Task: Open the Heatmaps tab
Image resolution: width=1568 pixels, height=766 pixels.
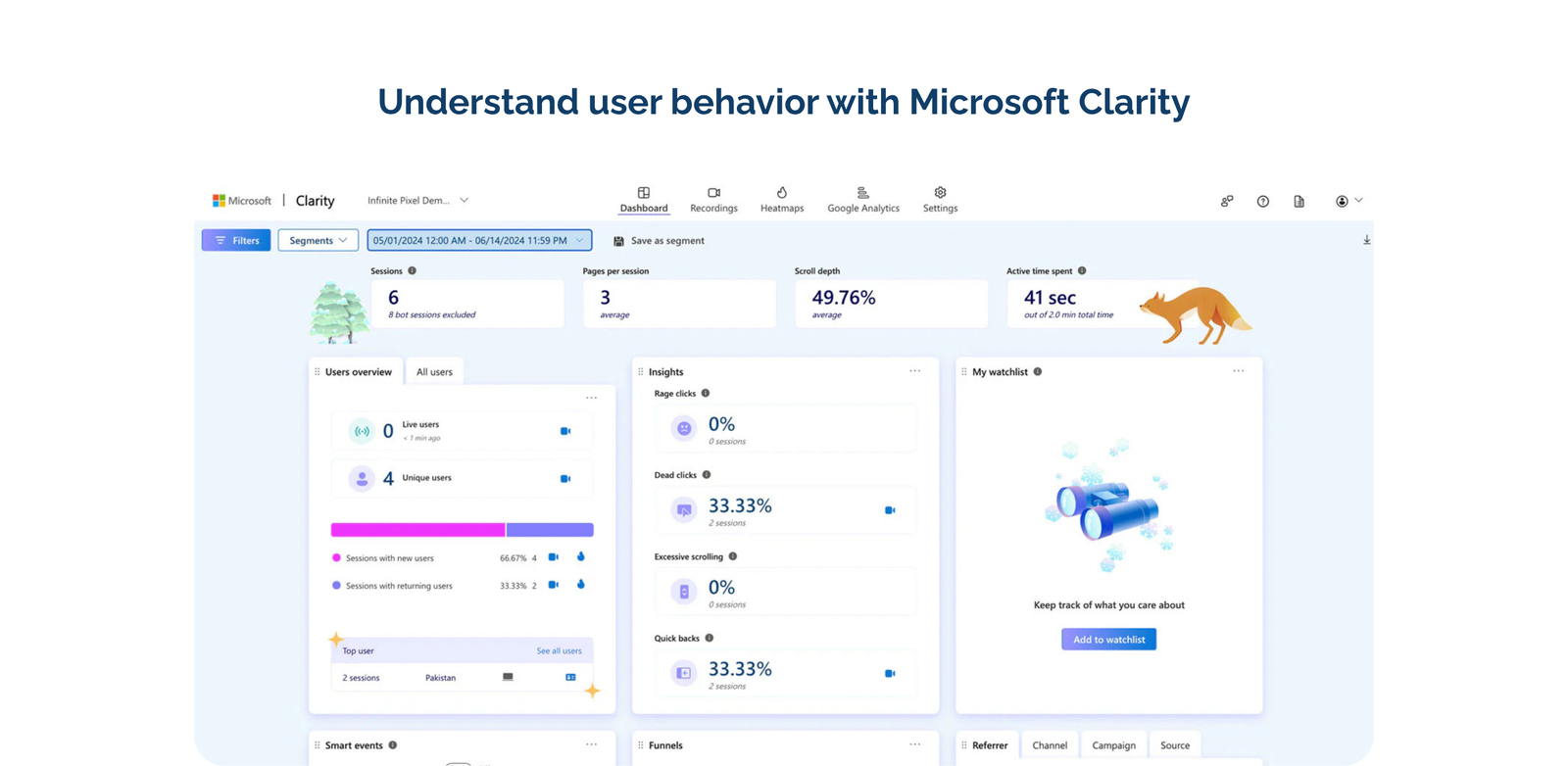Action: click(x=782, y=200)
